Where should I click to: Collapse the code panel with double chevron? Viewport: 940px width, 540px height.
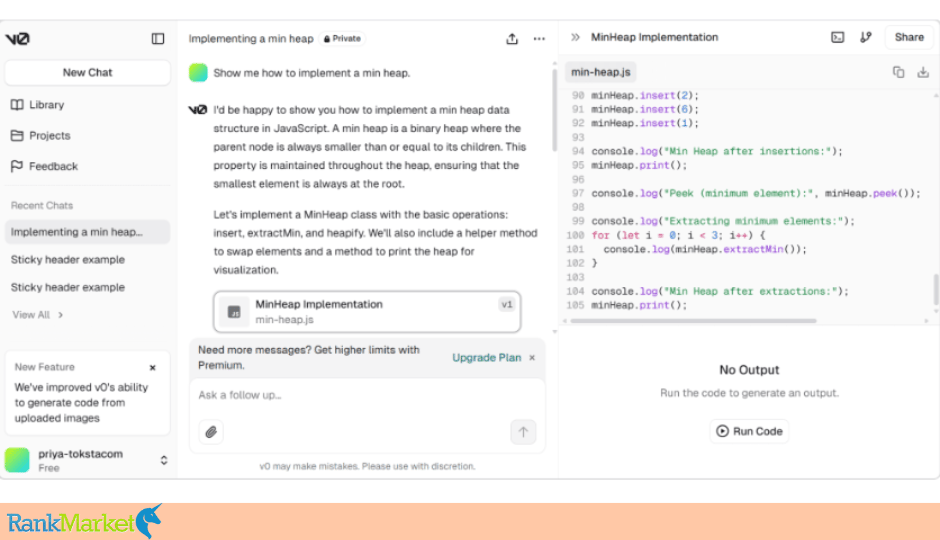[x=576, y=37]
